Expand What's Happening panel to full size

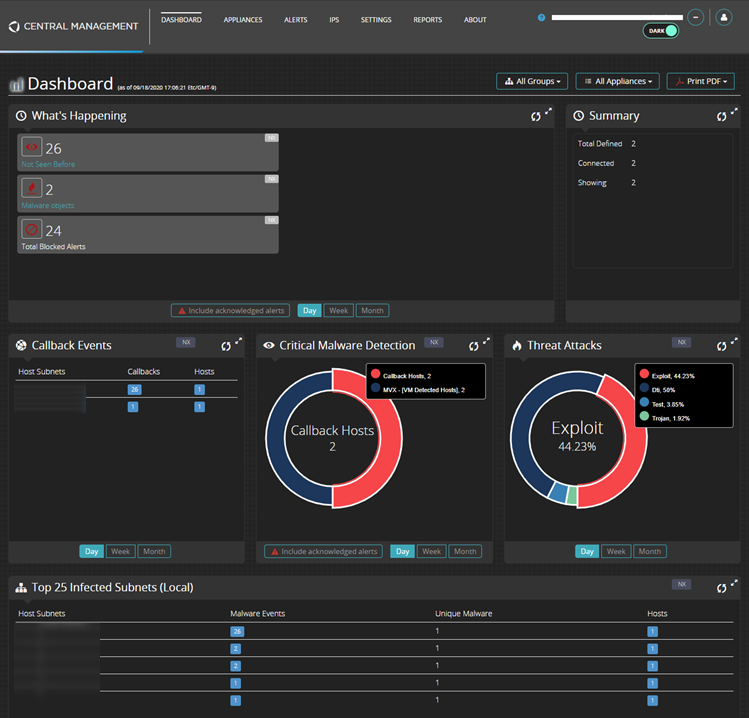click(x=548, y=111)
